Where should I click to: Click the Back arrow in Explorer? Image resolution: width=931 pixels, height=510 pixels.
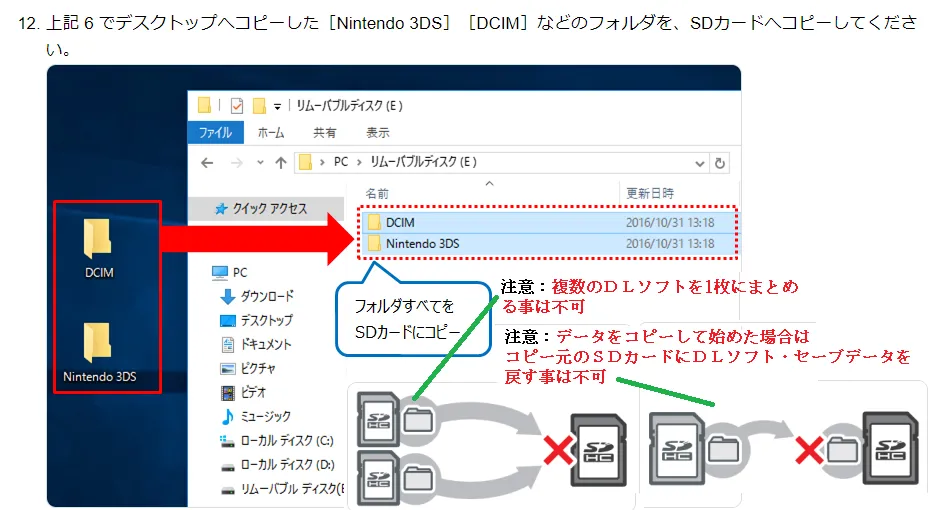(x=207, y=163)
